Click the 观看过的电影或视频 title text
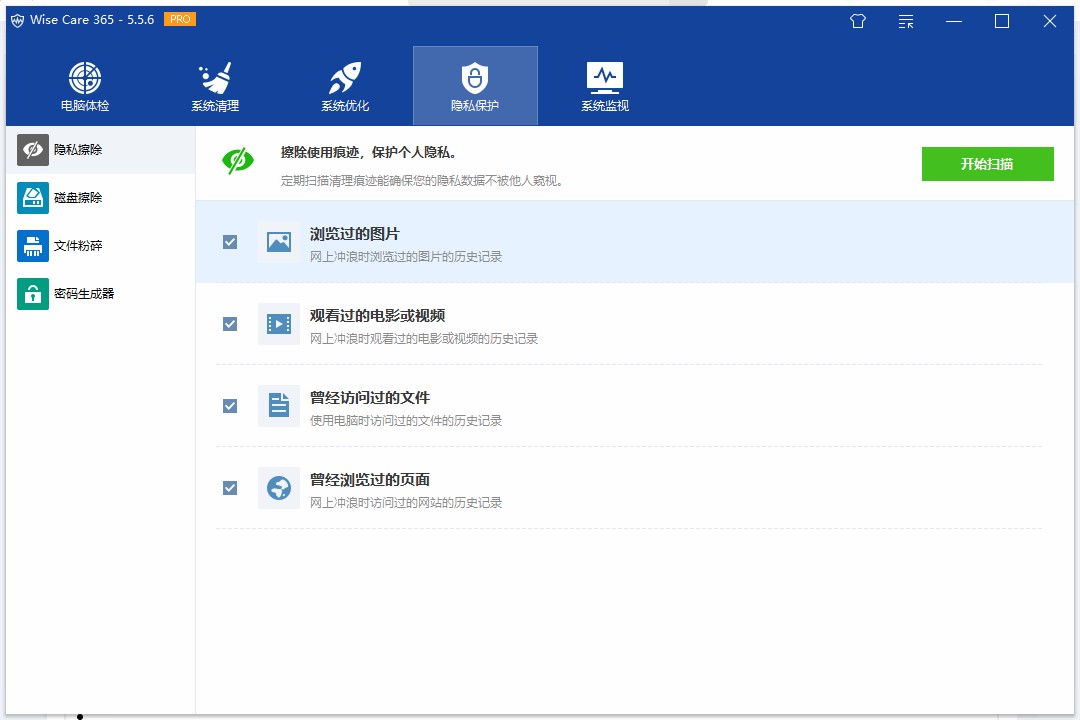 pos(377,316)
